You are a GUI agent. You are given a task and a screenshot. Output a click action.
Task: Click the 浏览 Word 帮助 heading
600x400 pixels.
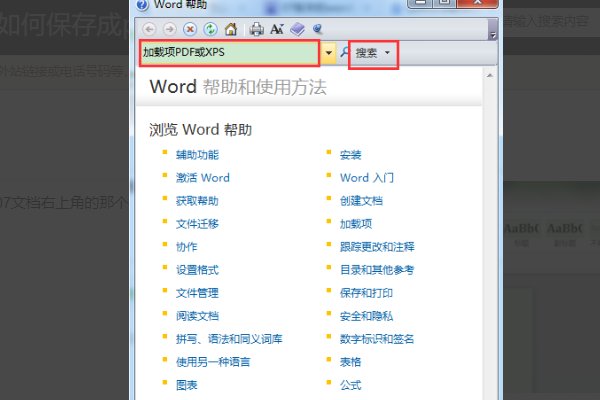tap(200, 130)
